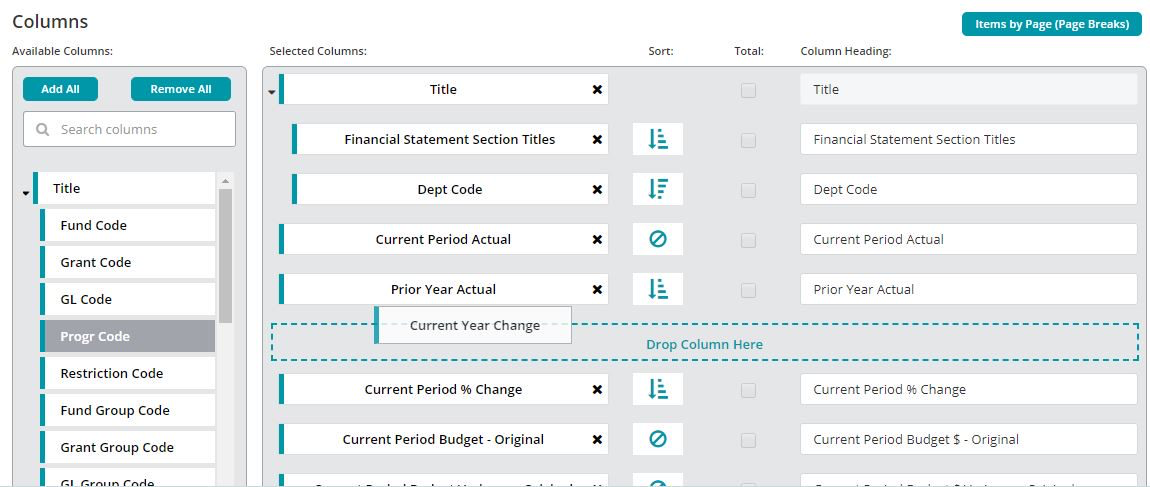Remove the Current Period % Change column

[597, 389]
